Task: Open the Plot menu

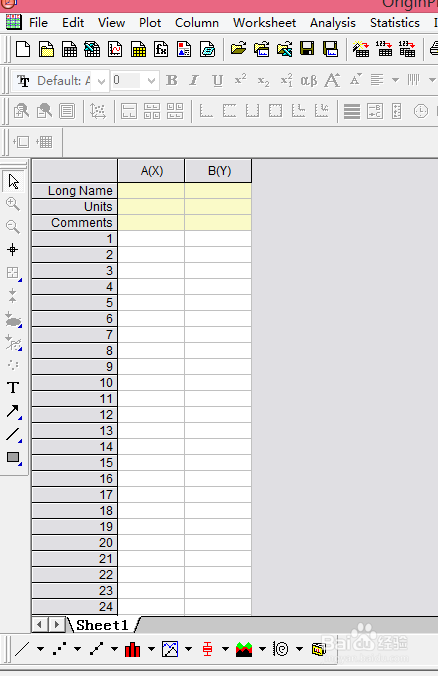Action: (150, 22)
